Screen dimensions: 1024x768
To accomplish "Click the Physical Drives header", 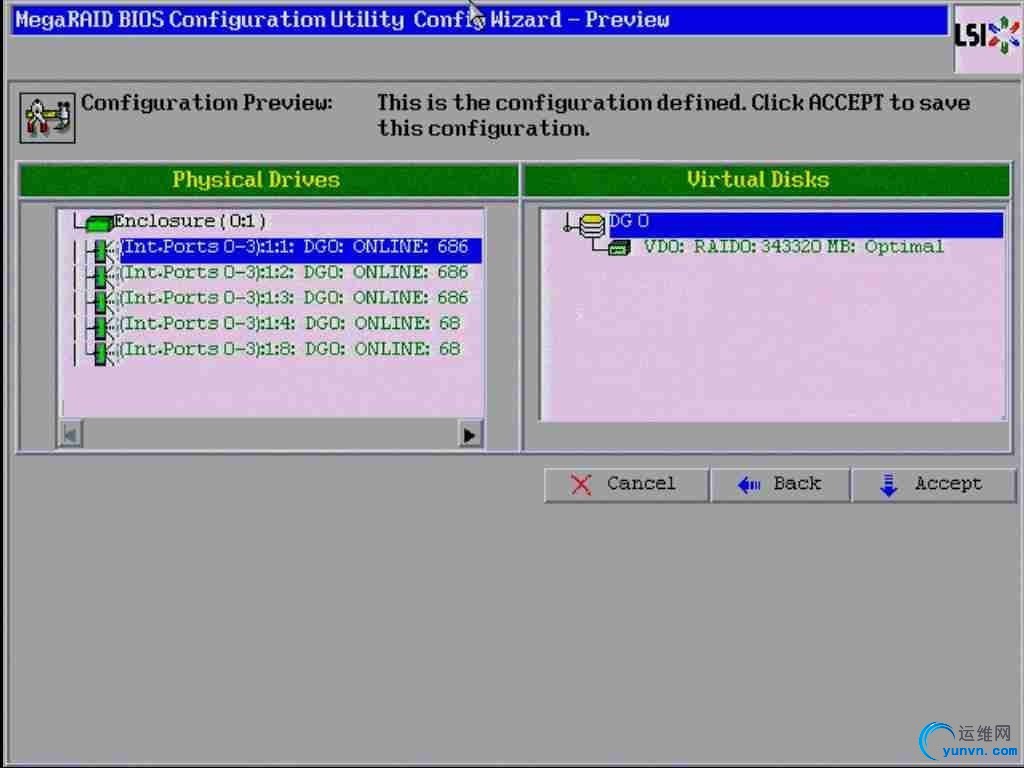I will 268,180.
